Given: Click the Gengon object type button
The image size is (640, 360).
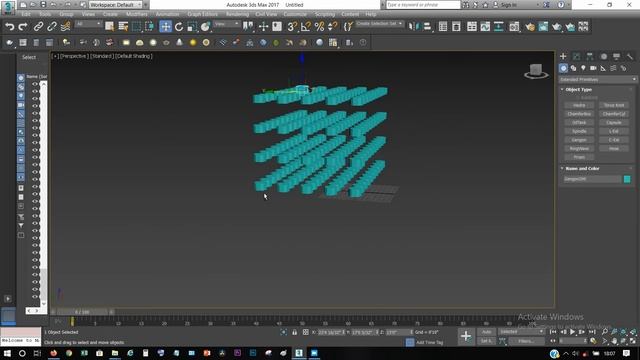Looking at the screenshot, I should [x=579, y=140].
